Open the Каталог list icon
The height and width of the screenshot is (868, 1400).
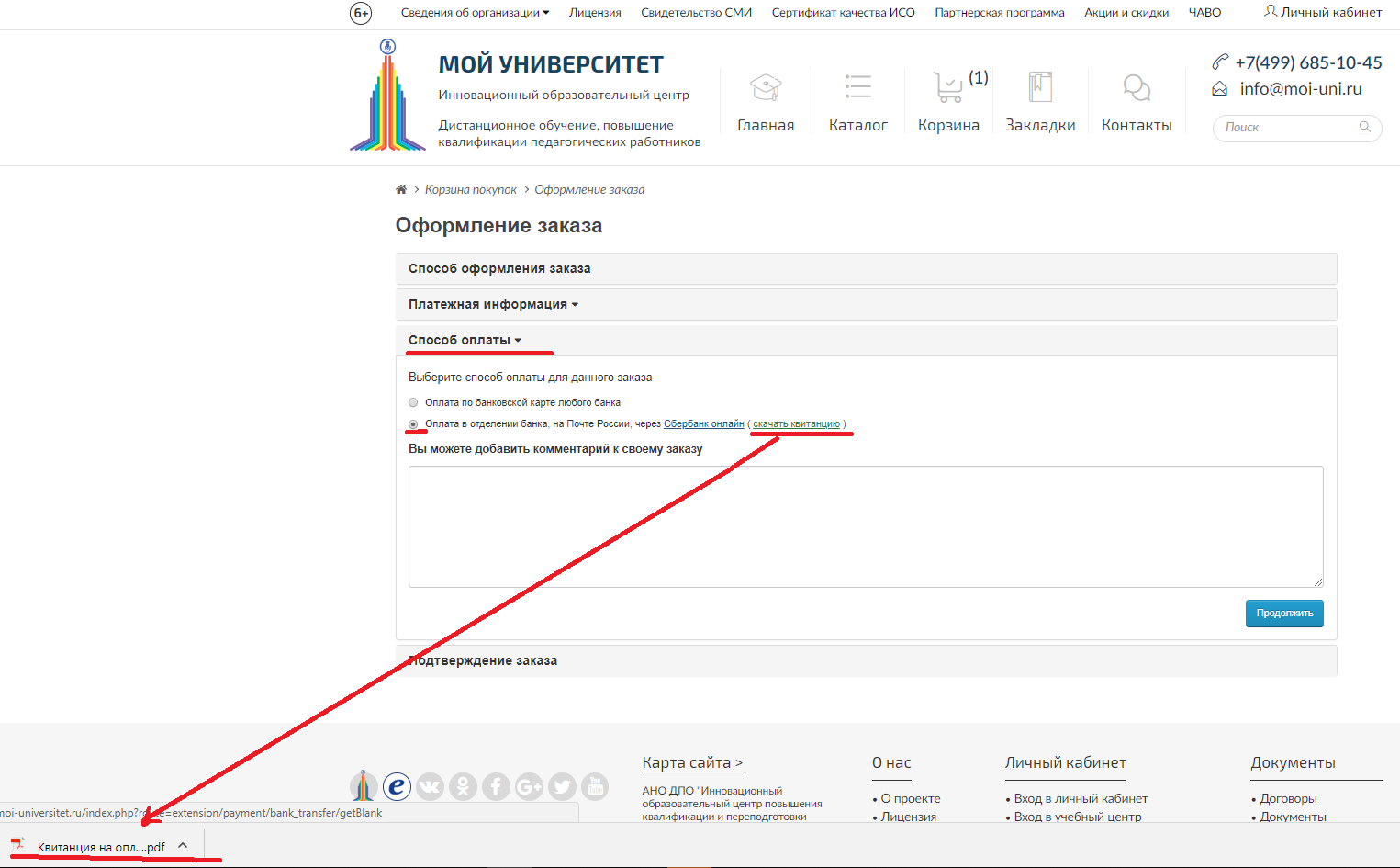click(857, 88)
